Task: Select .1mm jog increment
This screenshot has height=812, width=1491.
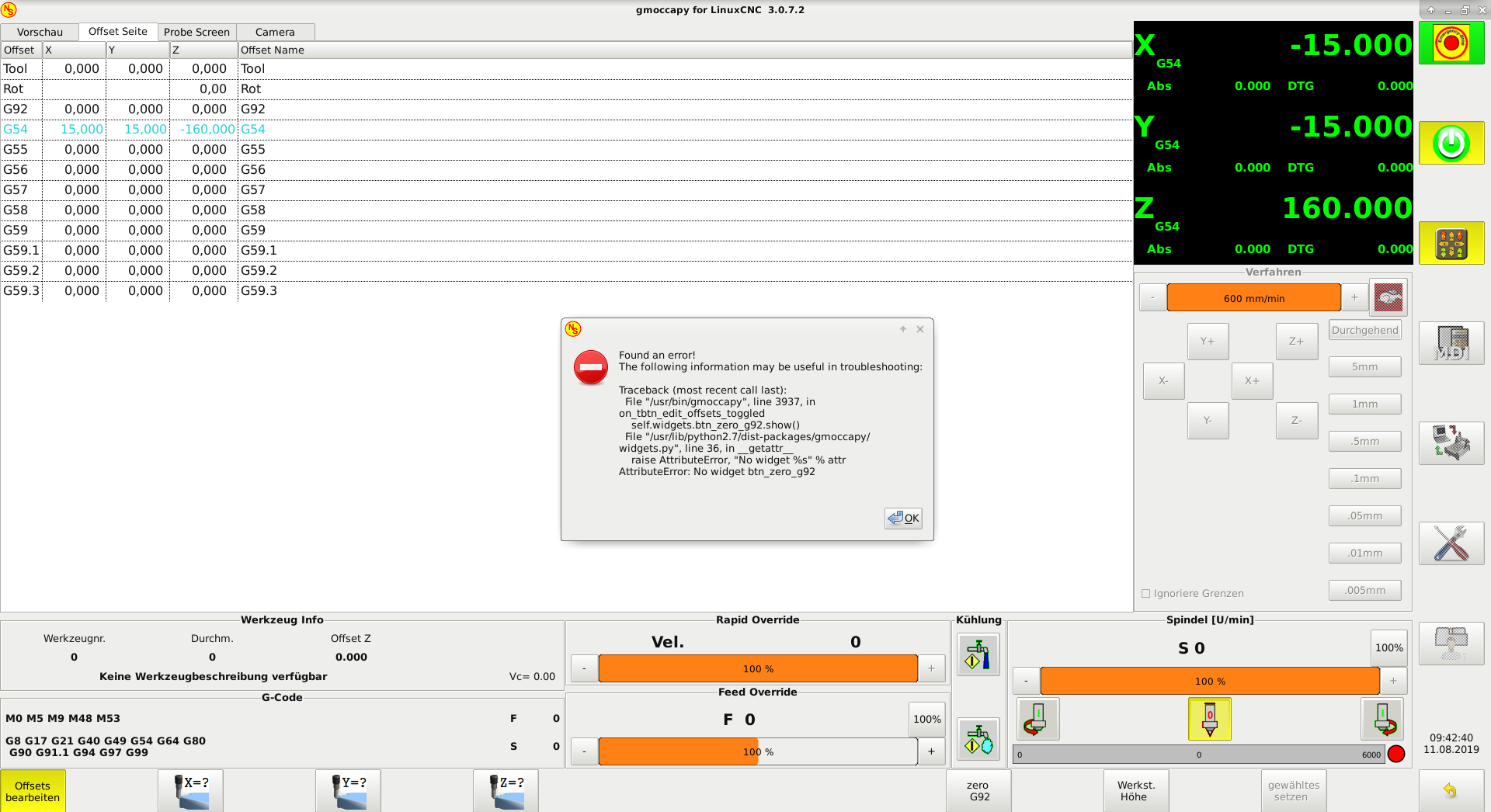Action: [1365, 479]
